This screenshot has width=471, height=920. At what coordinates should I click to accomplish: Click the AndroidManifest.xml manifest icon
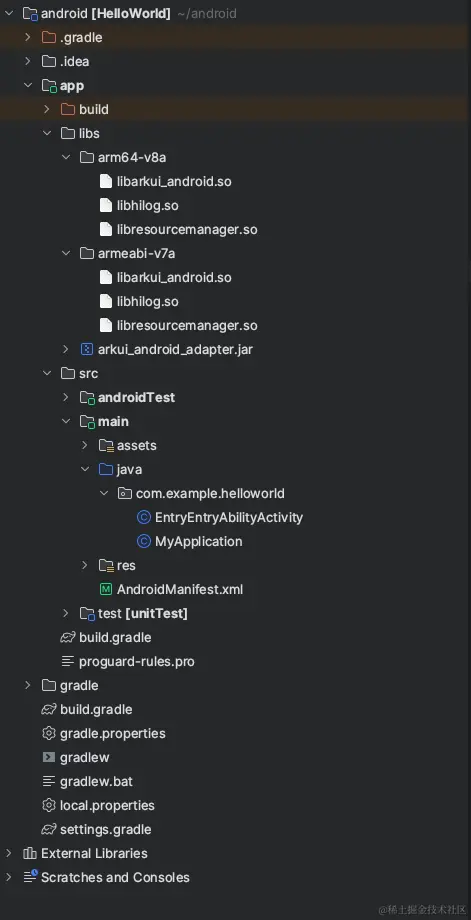pyautogui.click(x=106, y=589)
